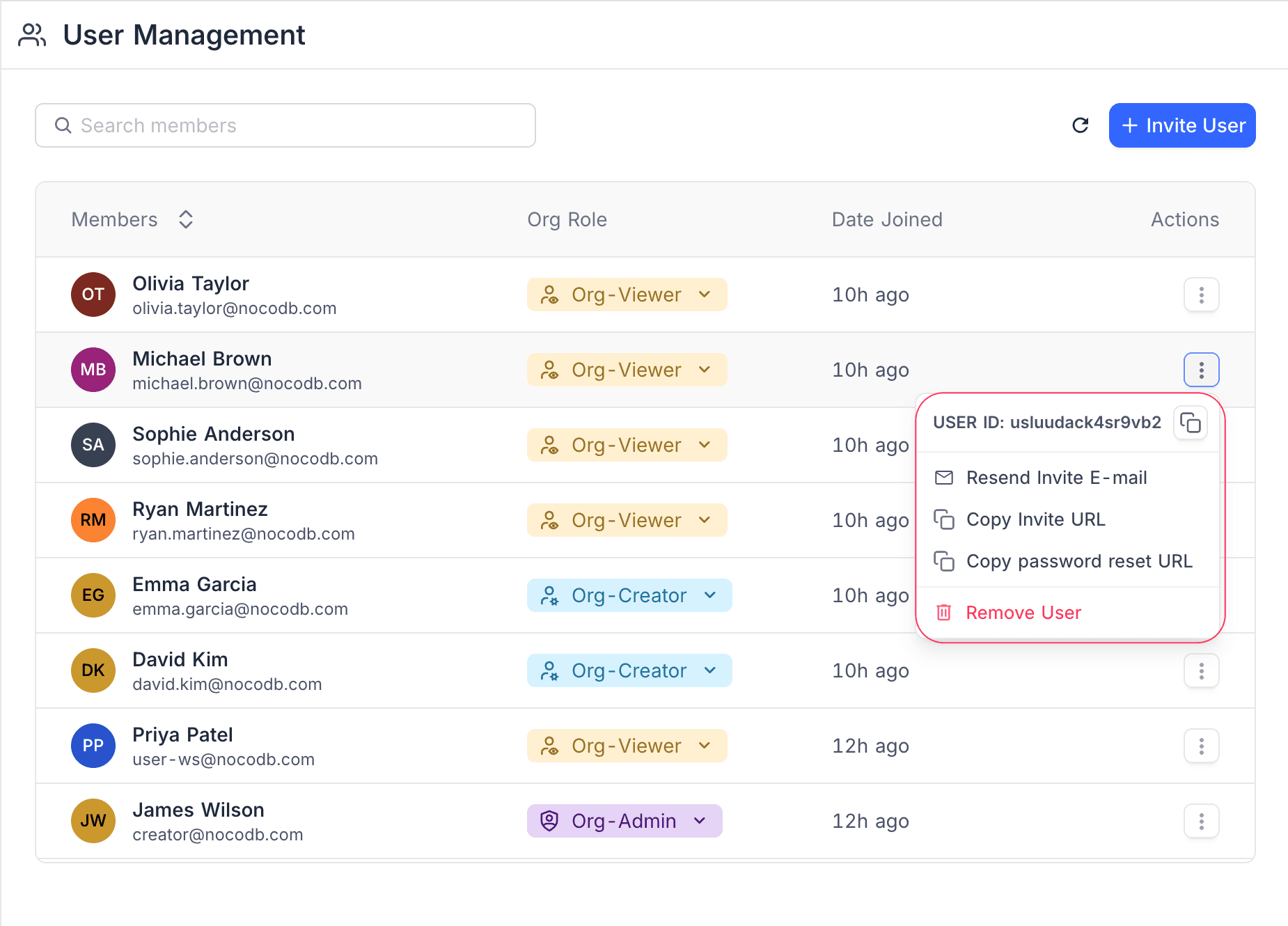Choose Copy Invite URL from menu
This screenshot has width=1288, height=926.
point(1035,519)
